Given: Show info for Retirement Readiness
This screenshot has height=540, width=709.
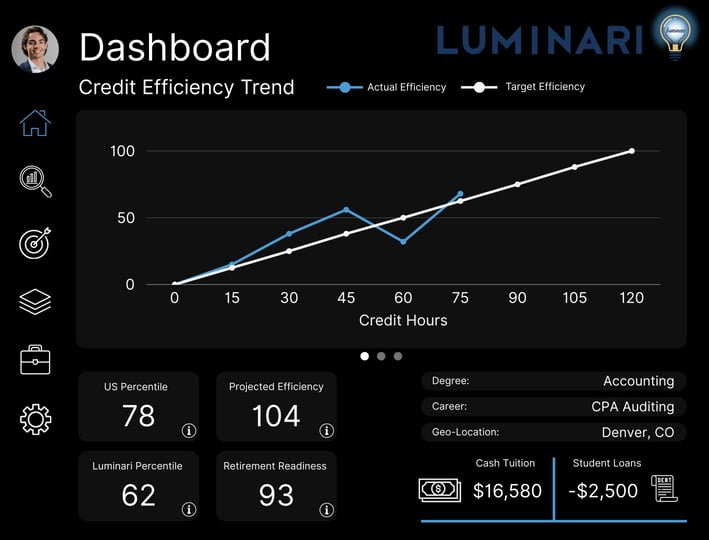Looking at the screenshot, I should click(326, 510).
